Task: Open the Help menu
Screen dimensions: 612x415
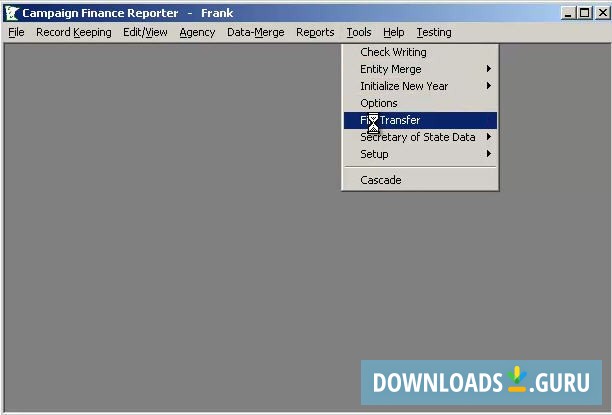Action: coord(393,32)
